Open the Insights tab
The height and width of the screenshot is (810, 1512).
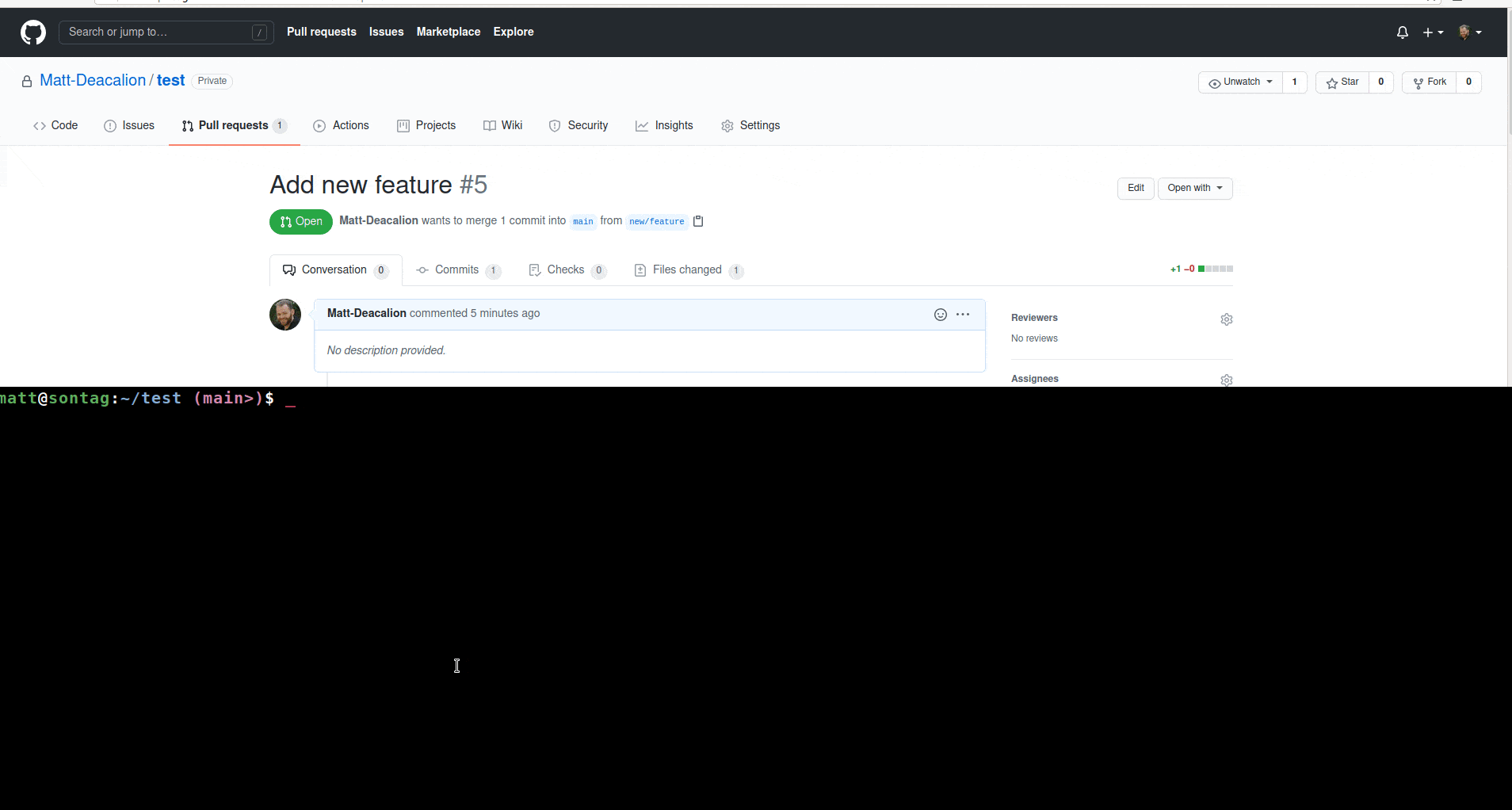pos(664,125)
